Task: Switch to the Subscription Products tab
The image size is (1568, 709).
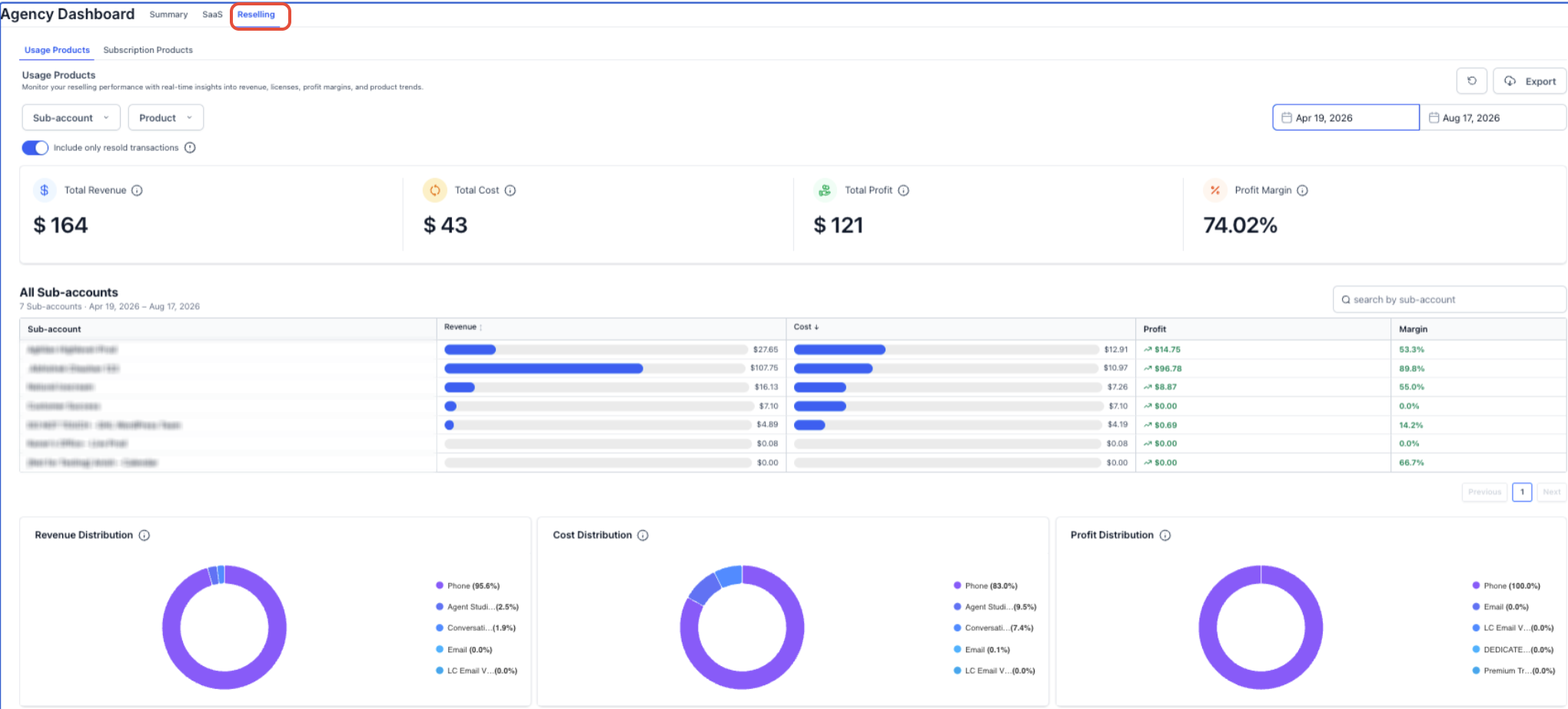Action: click(148, 50)
